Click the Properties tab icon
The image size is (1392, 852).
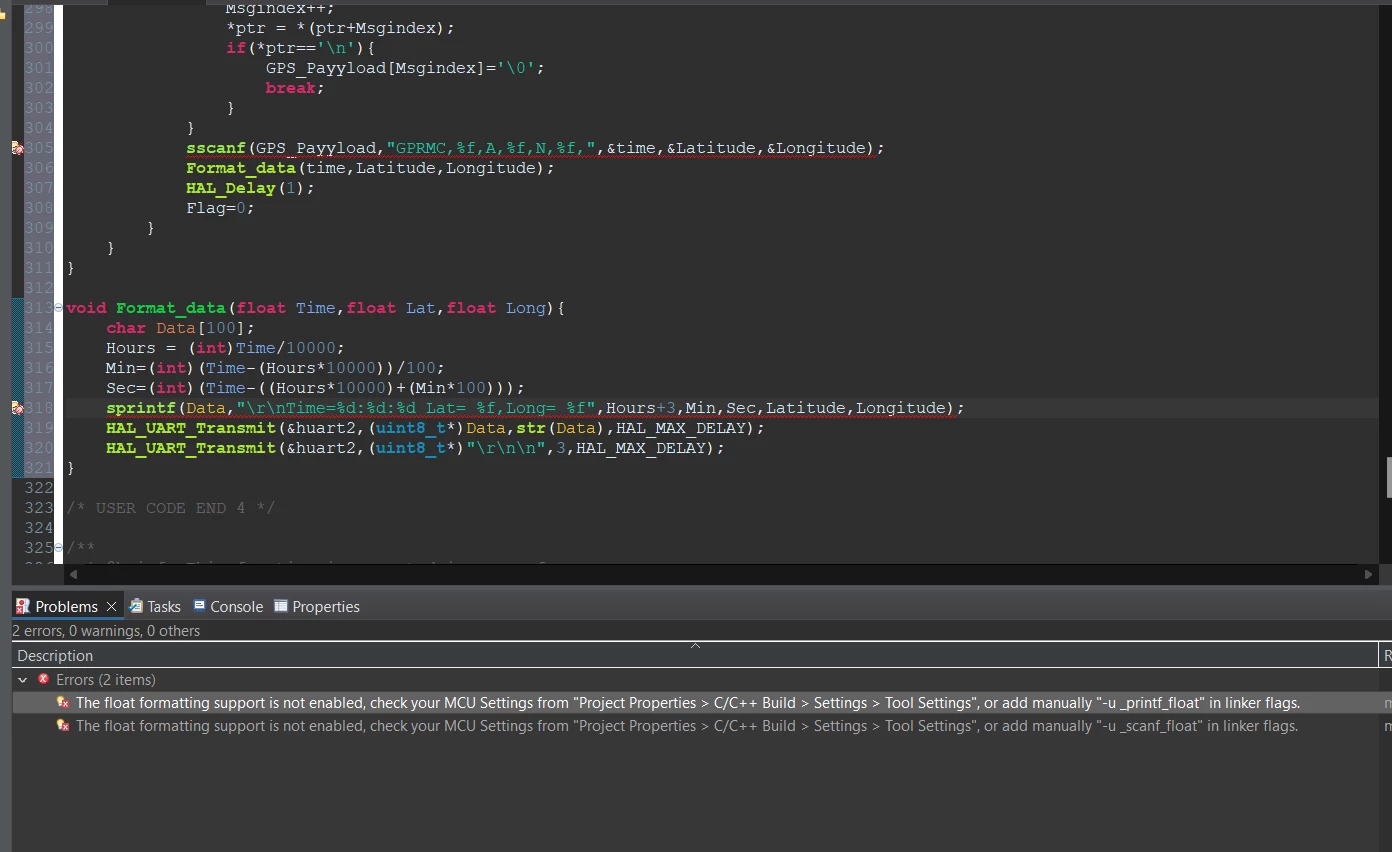point(281,606)
